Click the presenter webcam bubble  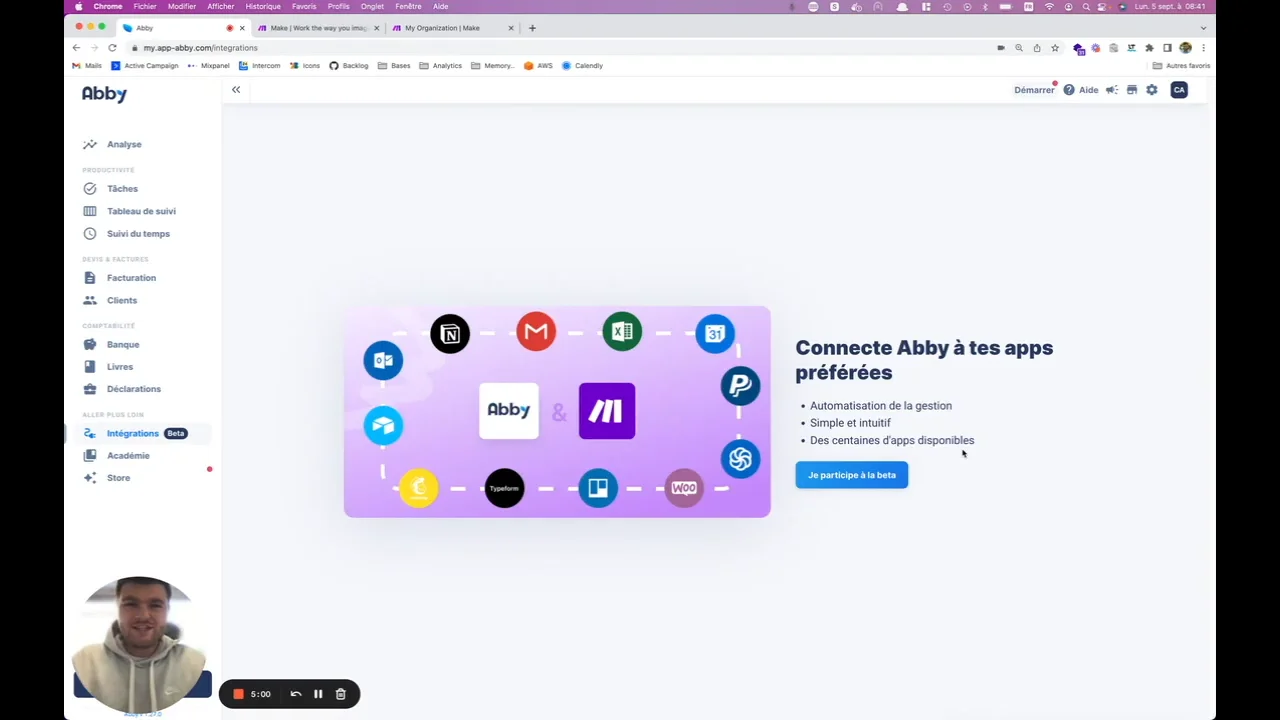point(141,643)
